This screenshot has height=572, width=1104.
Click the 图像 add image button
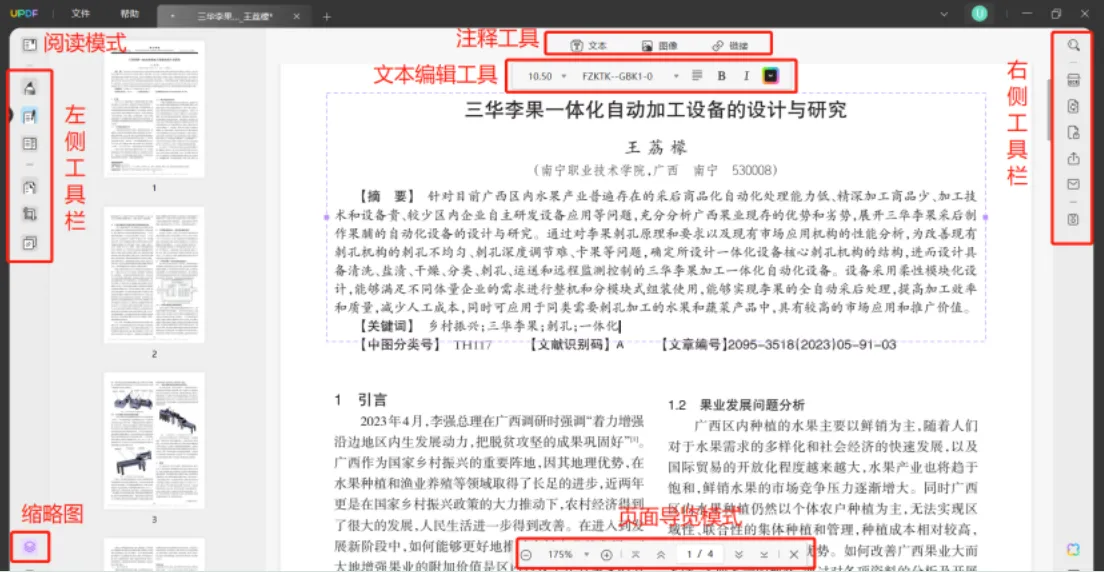pos(660,46)
